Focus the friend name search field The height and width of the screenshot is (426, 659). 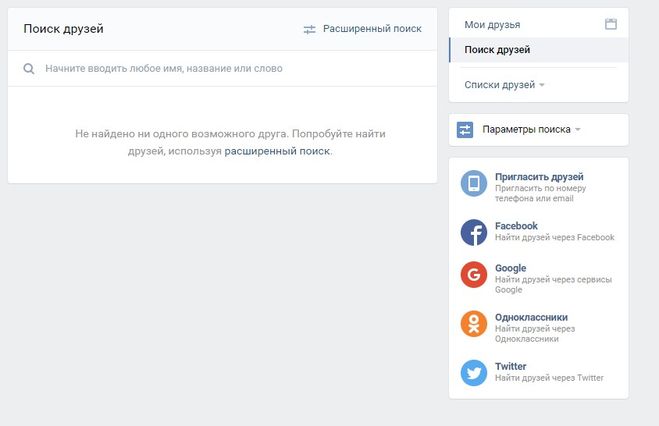tap(222, 68)
